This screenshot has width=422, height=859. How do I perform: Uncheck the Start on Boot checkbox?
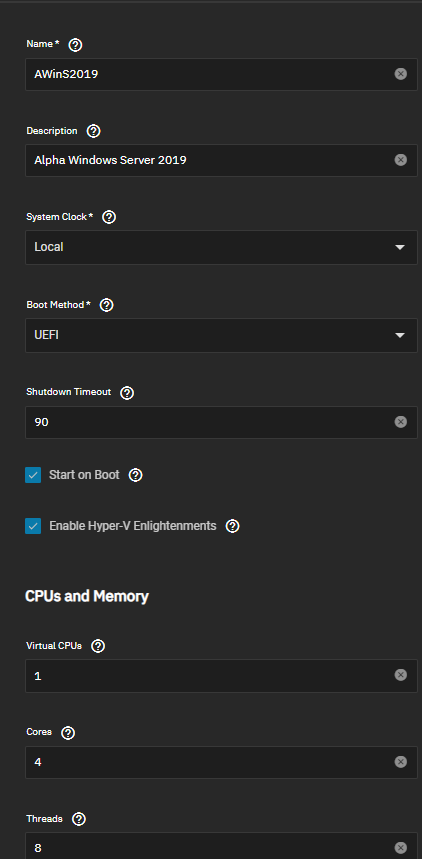click(33, 475)
